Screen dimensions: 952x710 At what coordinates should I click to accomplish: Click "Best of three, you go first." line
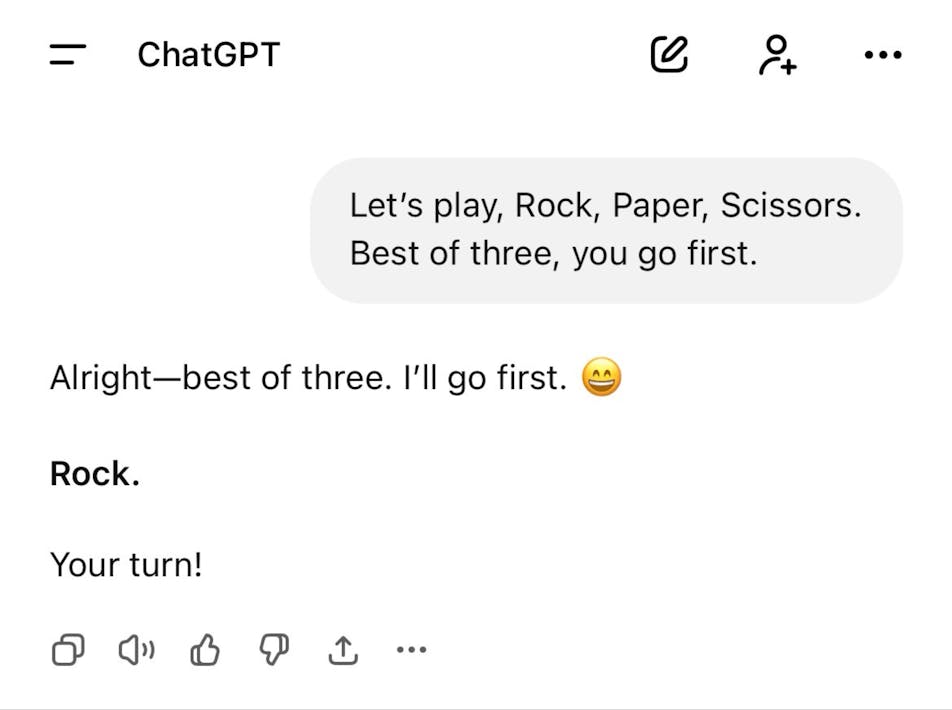[553, 254]
